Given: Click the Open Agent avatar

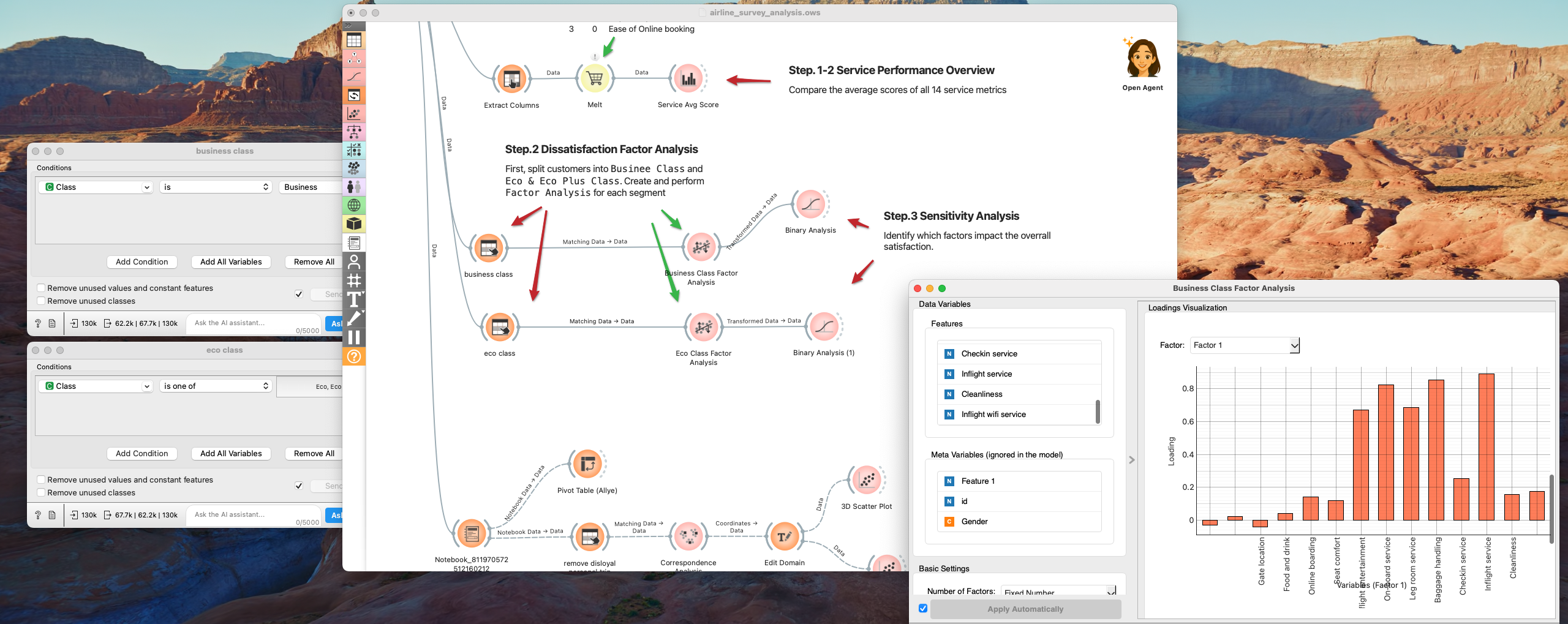Looking at the screenshot, I should pyautogui.click(x=1142, y=59).
